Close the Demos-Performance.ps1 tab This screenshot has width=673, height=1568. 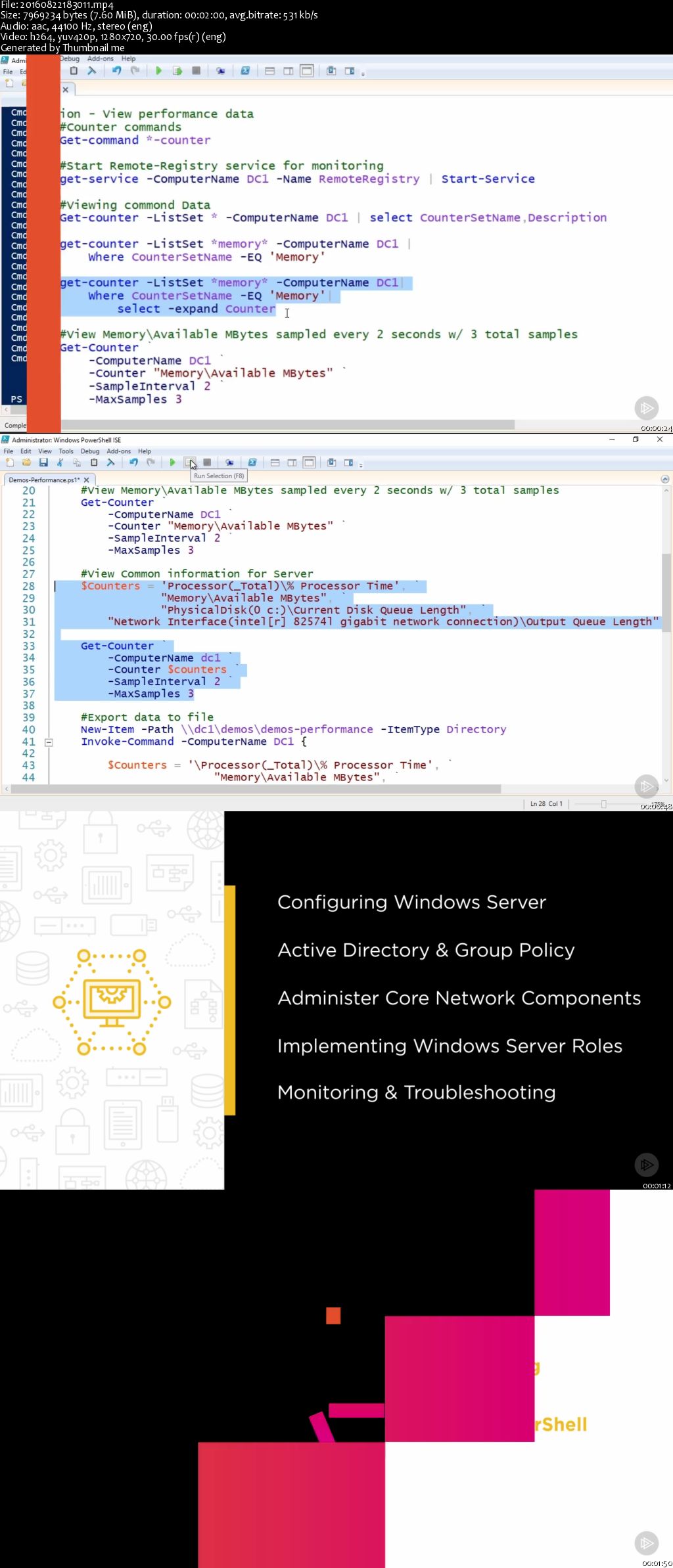tap(86, 480)
